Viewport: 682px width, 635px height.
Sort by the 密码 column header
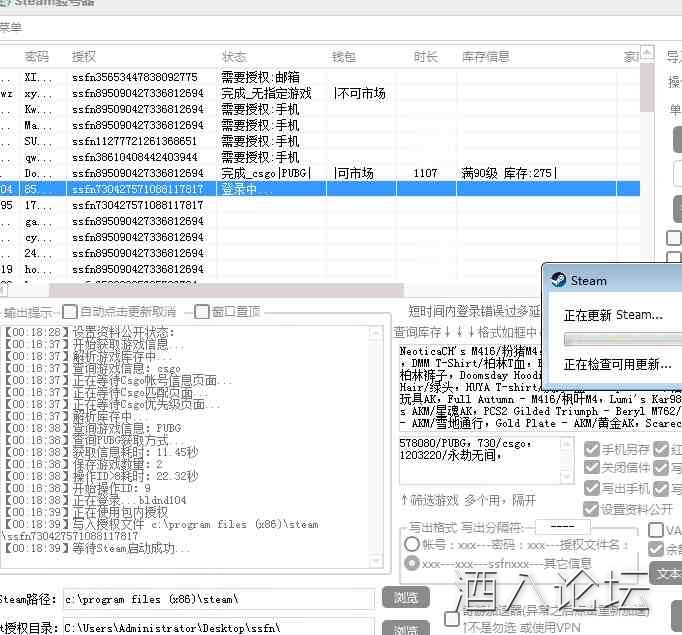(37, 57)
